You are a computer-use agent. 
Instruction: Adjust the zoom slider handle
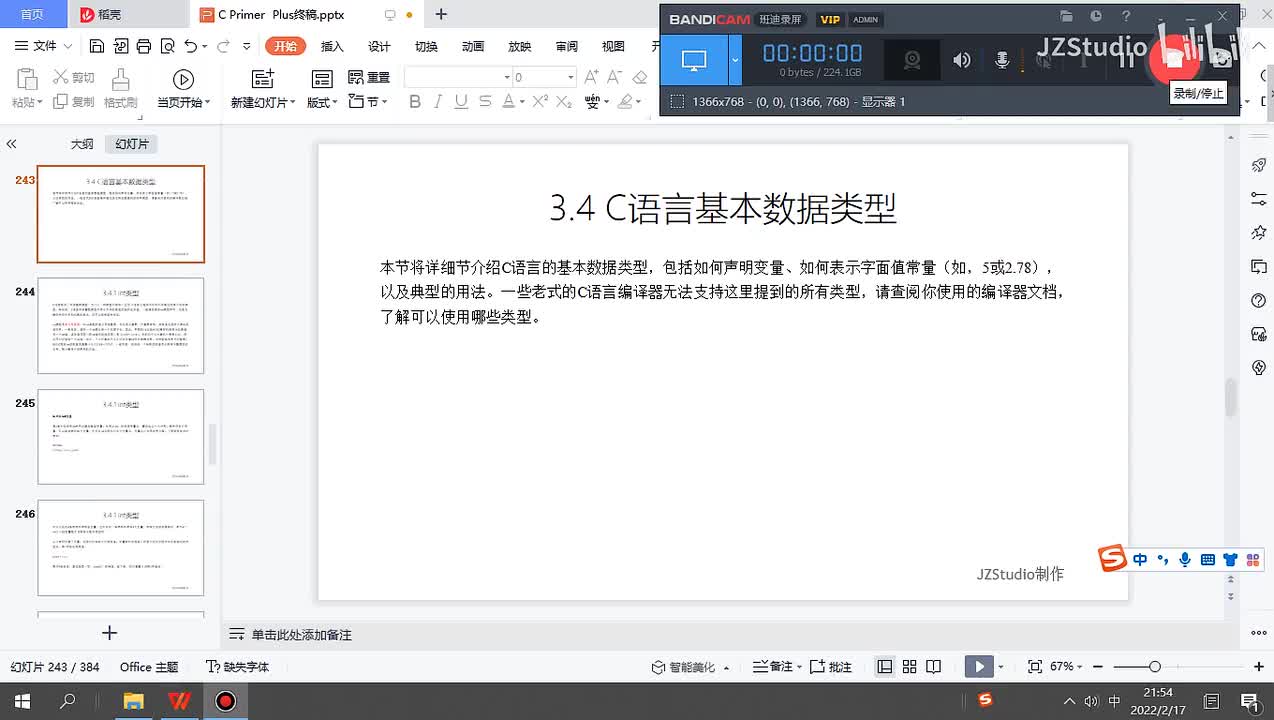(x=1155, y=667)
